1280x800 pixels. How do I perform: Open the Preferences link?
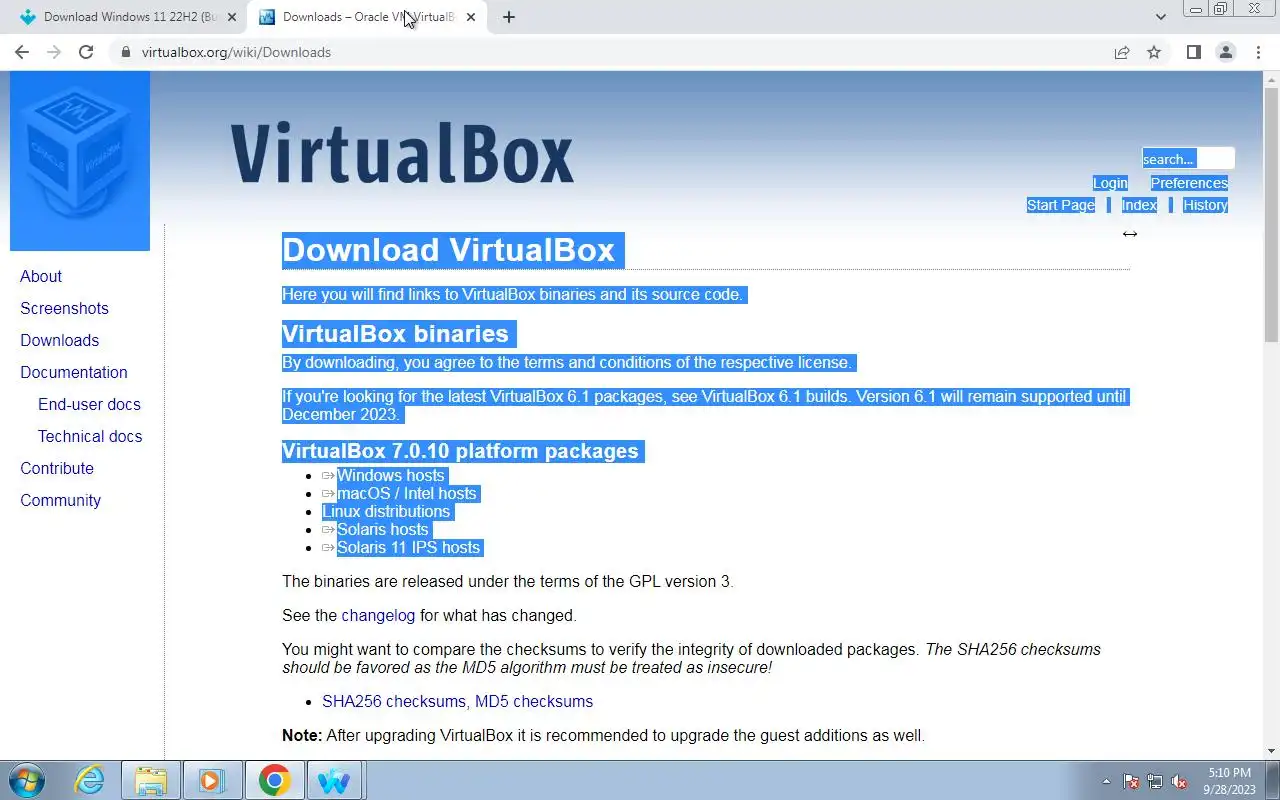pos(1189,183)
